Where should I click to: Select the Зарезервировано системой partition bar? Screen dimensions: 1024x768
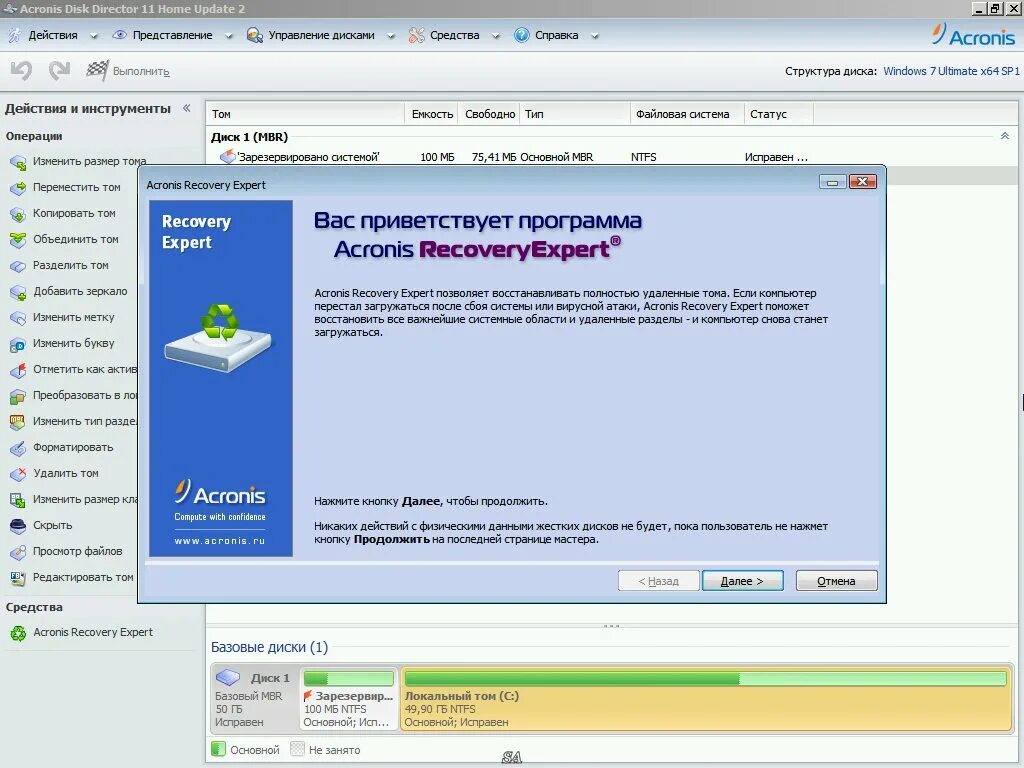pos(349,678)
